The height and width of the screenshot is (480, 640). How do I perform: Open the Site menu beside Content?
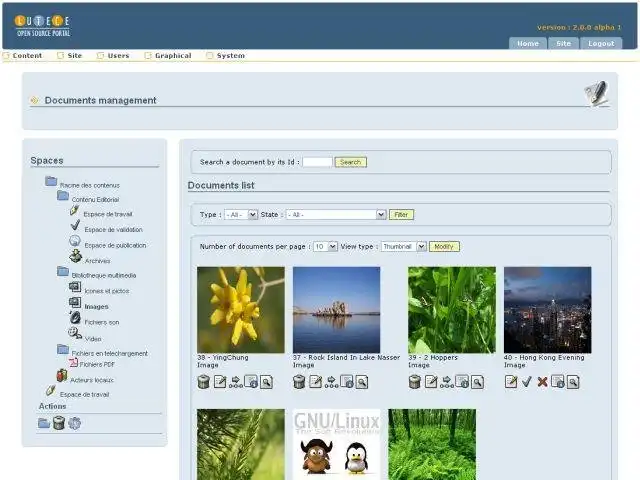tap(75, 56)
